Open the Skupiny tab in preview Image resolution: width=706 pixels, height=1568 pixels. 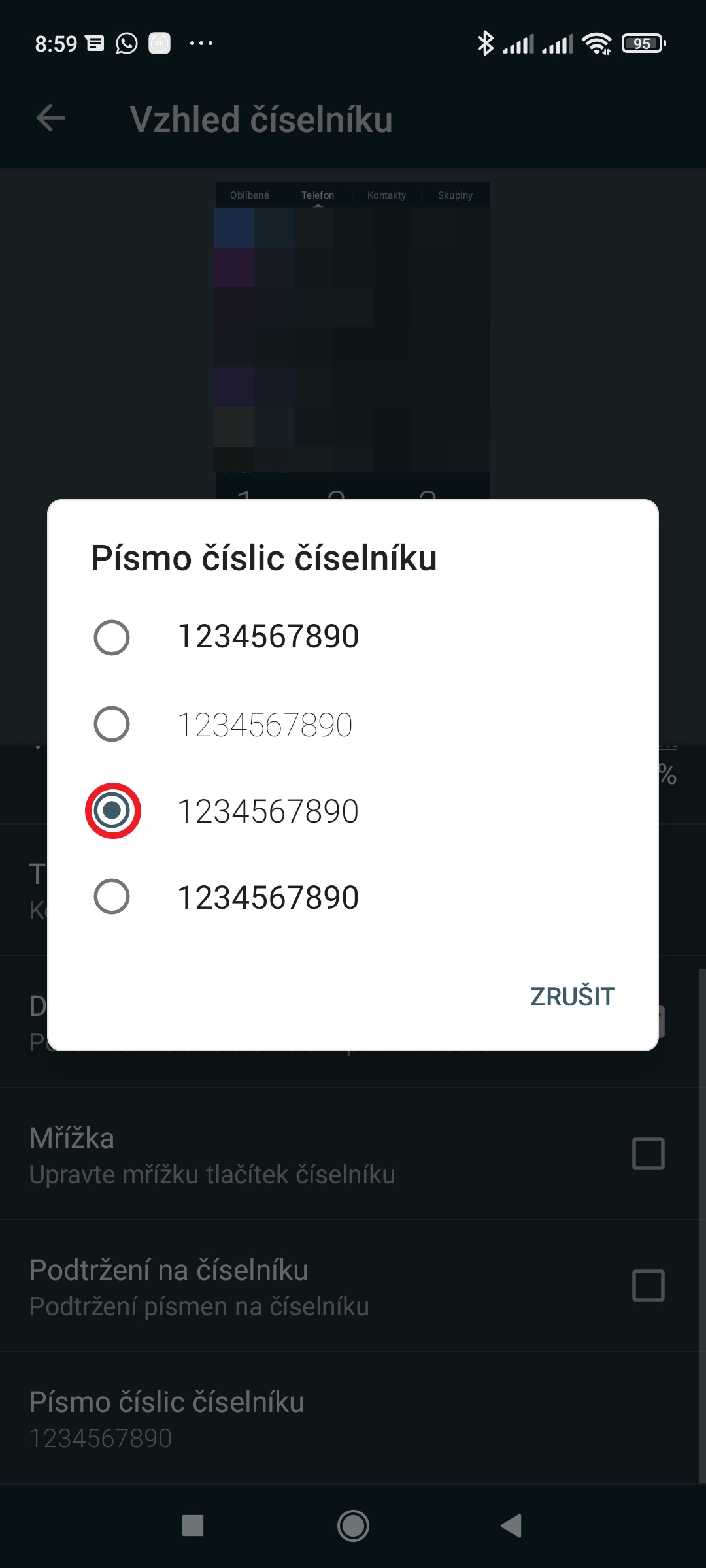(x=455, y=195)
